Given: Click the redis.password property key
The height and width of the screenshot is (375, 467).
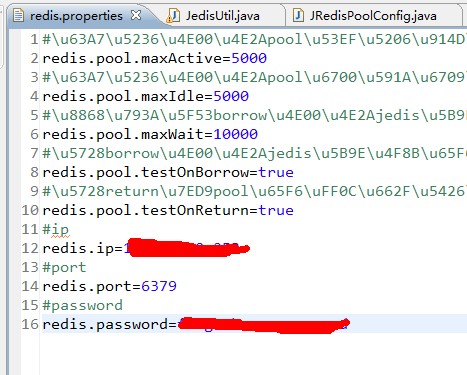Looking at the screenshot, I should point(105,324).
